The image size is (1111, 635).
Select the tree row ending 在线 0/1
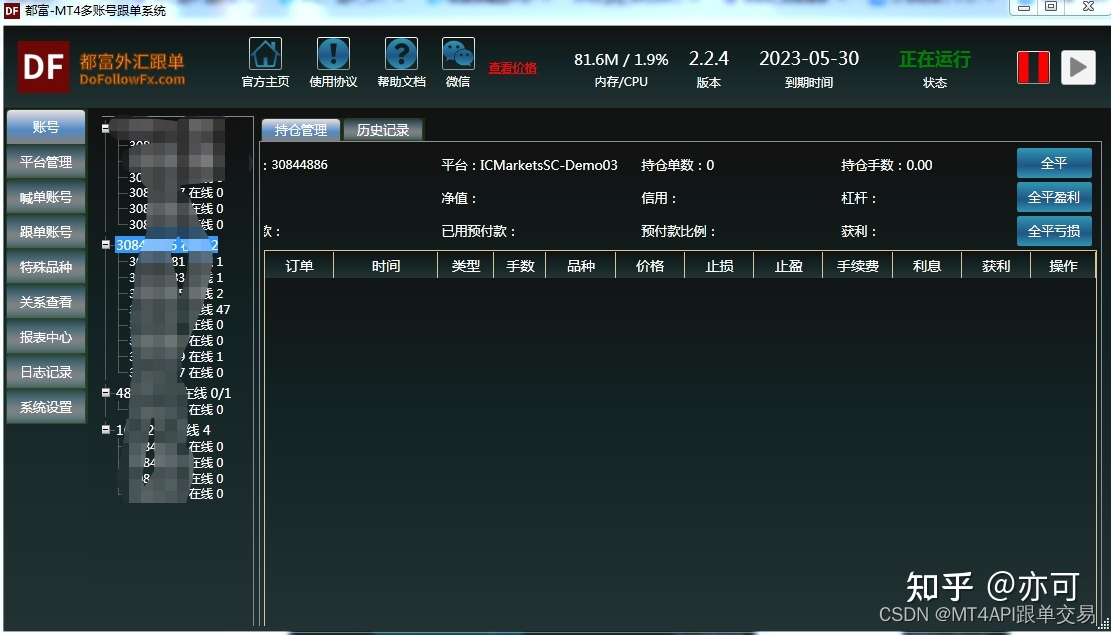(174, 393)
